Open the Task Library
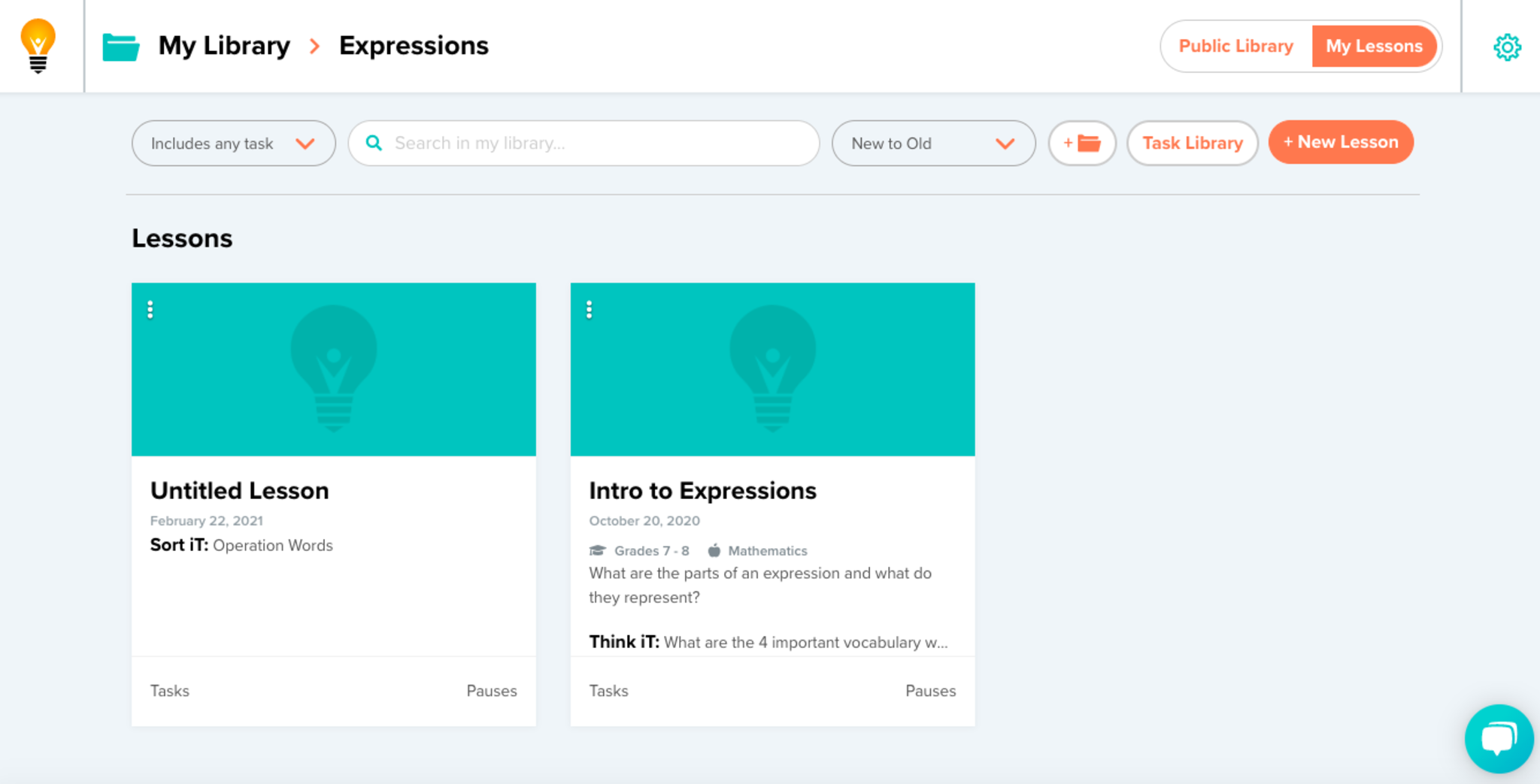Viewport: 1540px width, 784px height. (x=1192, y=143)
